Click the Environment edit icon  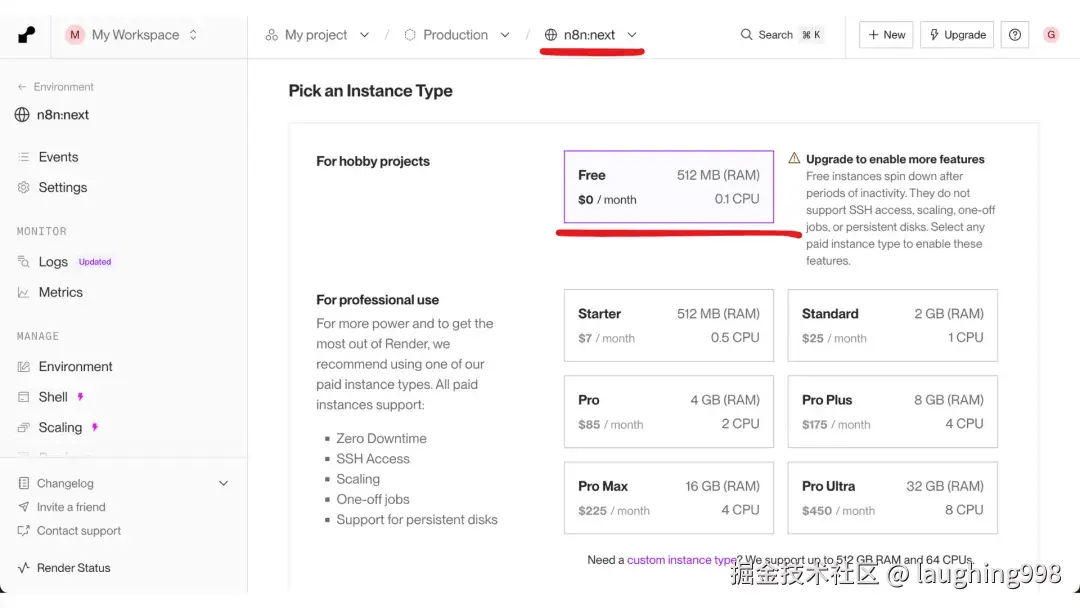point(23,366)
